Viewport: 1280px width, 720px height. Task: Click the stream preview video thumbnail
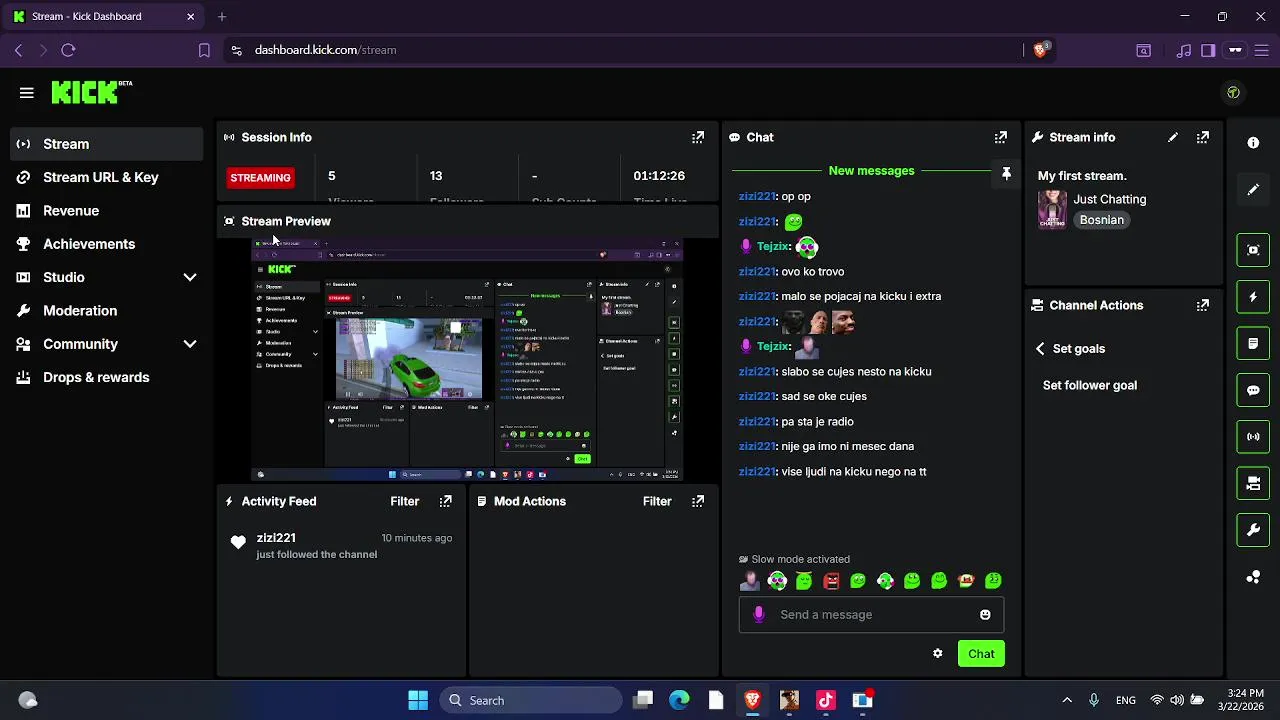[x=467, y=360]
